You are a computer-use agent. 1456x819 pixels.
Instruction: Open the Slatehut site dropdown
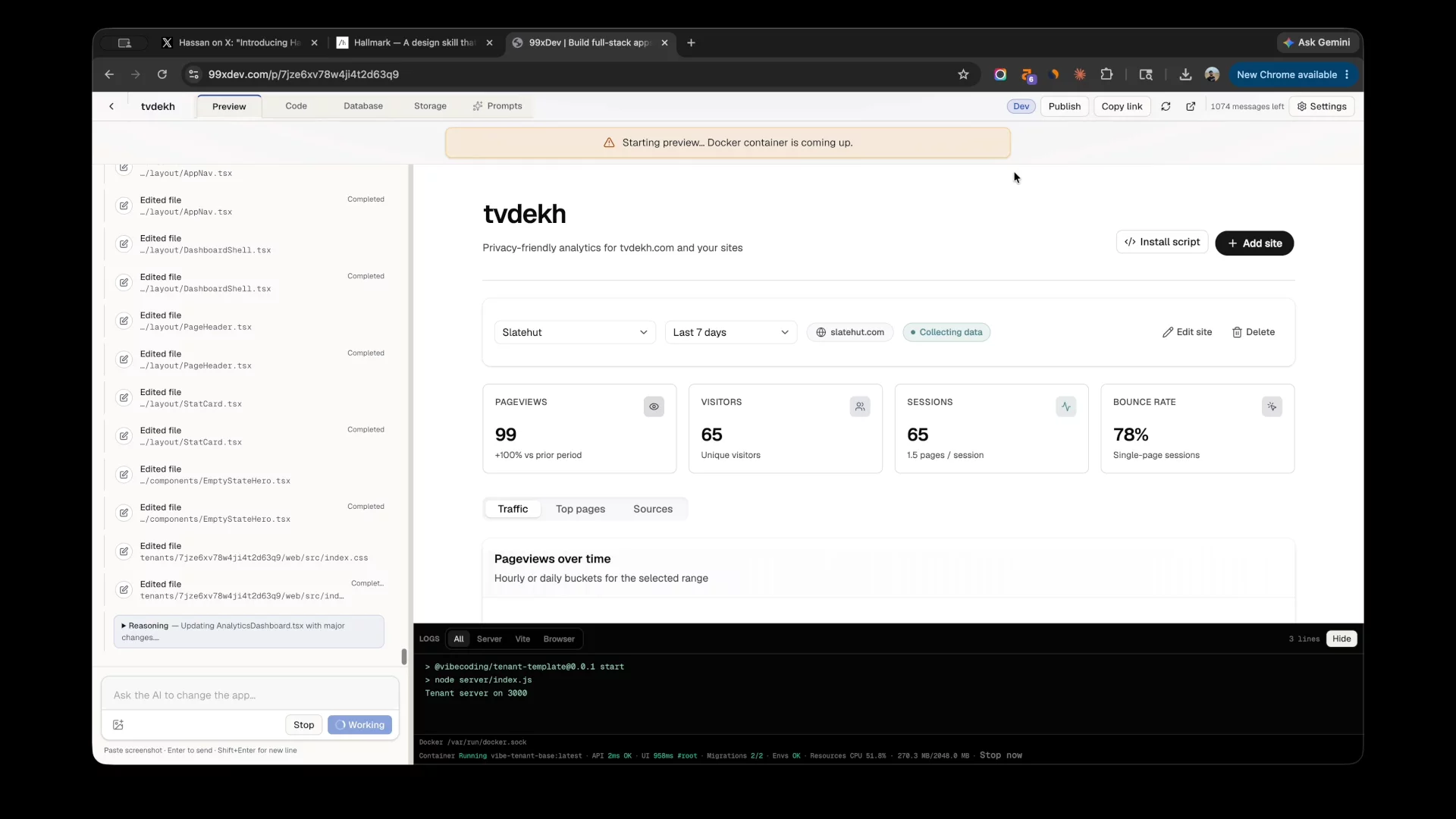[575, 332]
